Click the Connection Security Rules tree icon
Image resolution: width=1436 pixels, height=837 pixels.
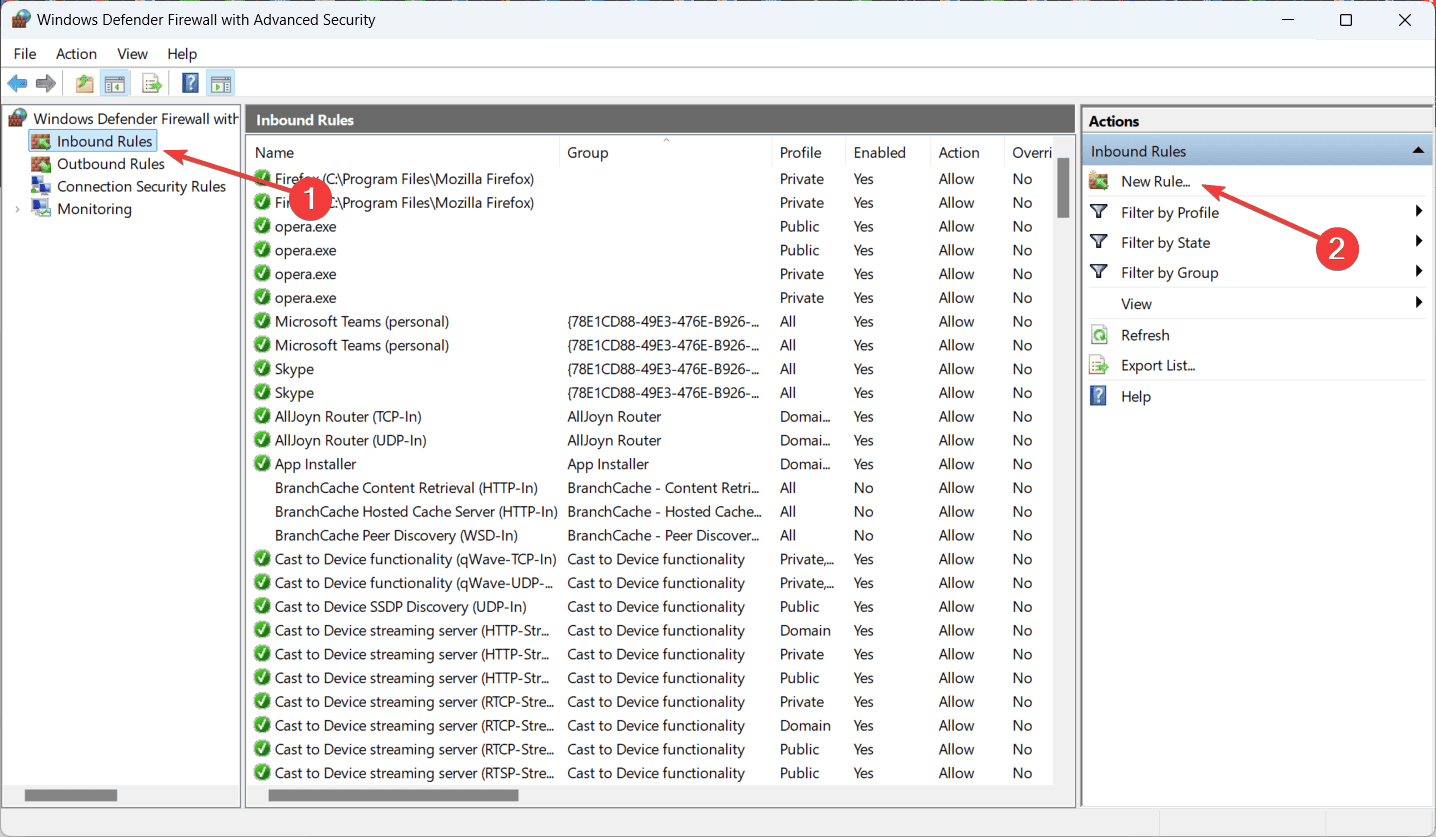click(x=41, y=186)
